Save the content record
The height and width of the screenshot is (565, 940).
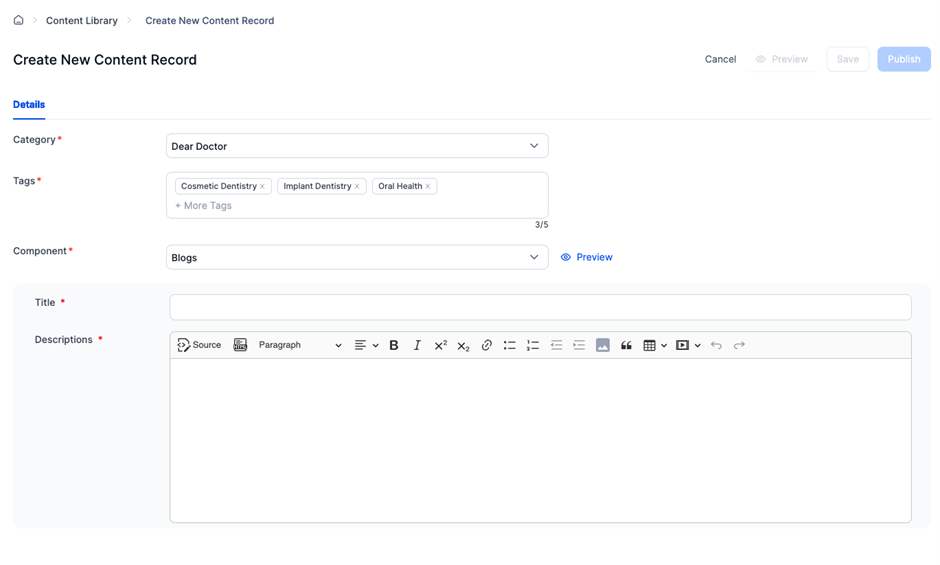(x=848, y=59)
